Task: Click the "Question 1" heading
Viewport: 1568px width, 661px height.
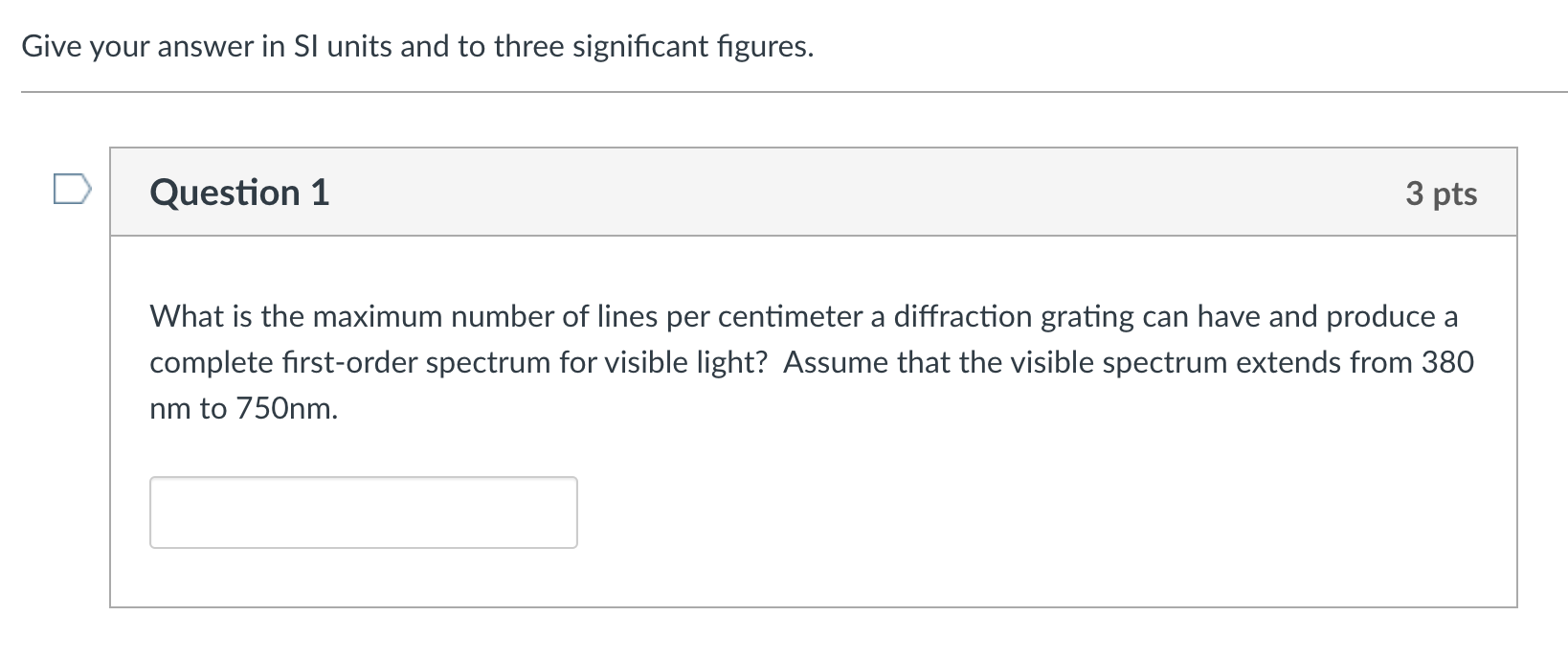Action: point(239,193)
